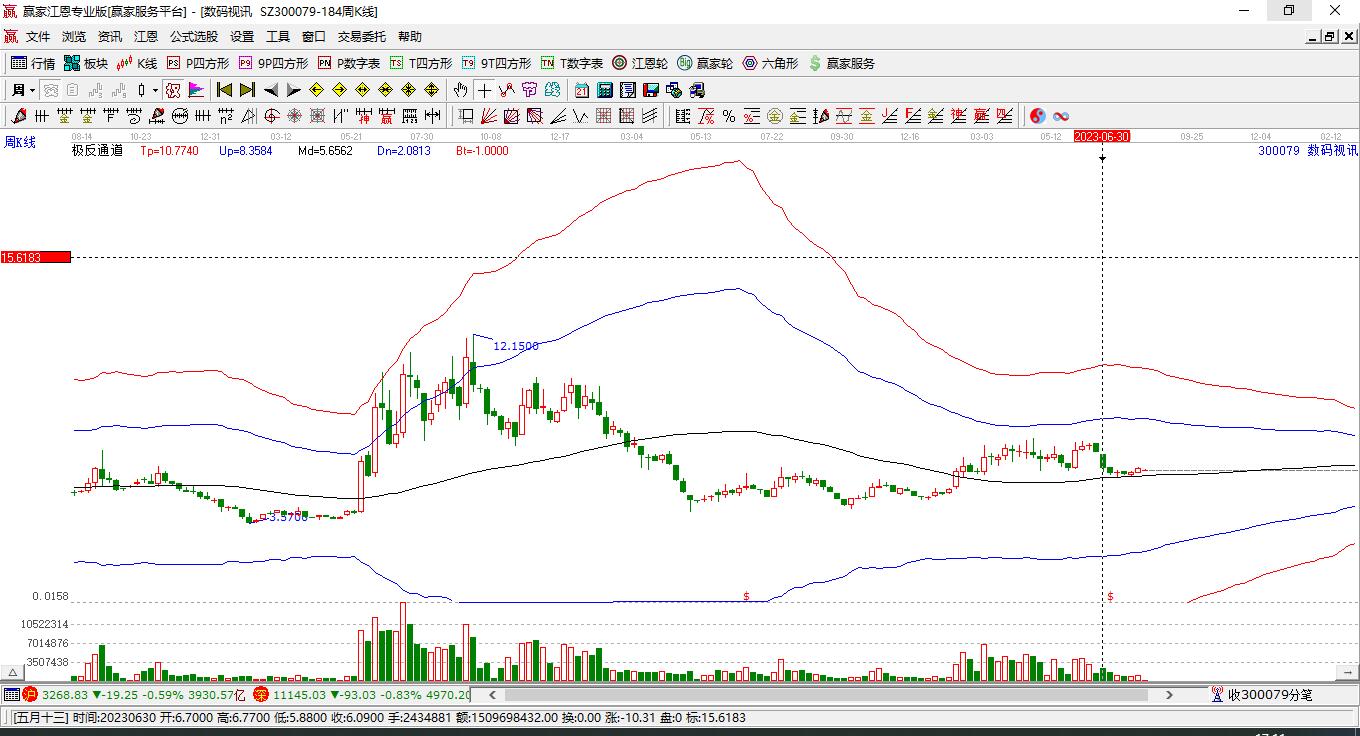The image size is (1360, 736).
Task: Click the 12.1500 high price label
Action: tap(516, 346)
